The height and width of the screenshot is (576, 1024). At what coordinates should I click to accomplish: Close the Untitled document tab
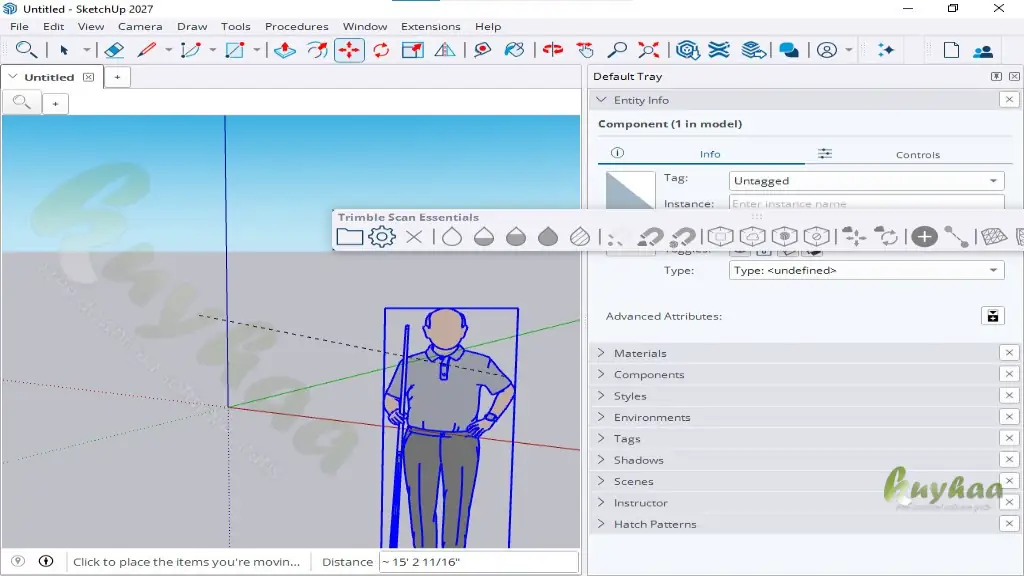pyautogui.click(x=88, y=77)
